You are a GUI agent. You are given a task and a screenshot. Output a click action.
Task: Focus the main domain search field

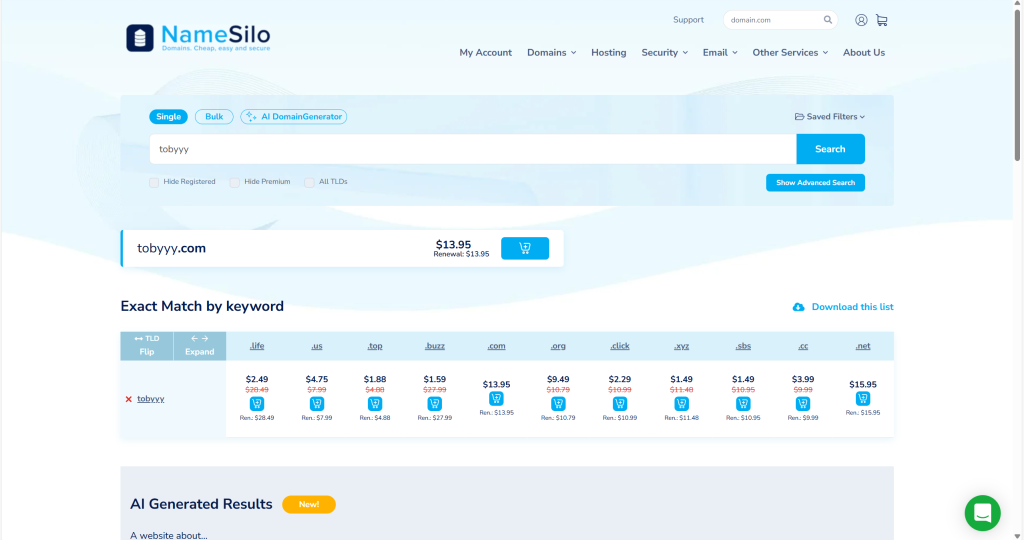[473, 149]
